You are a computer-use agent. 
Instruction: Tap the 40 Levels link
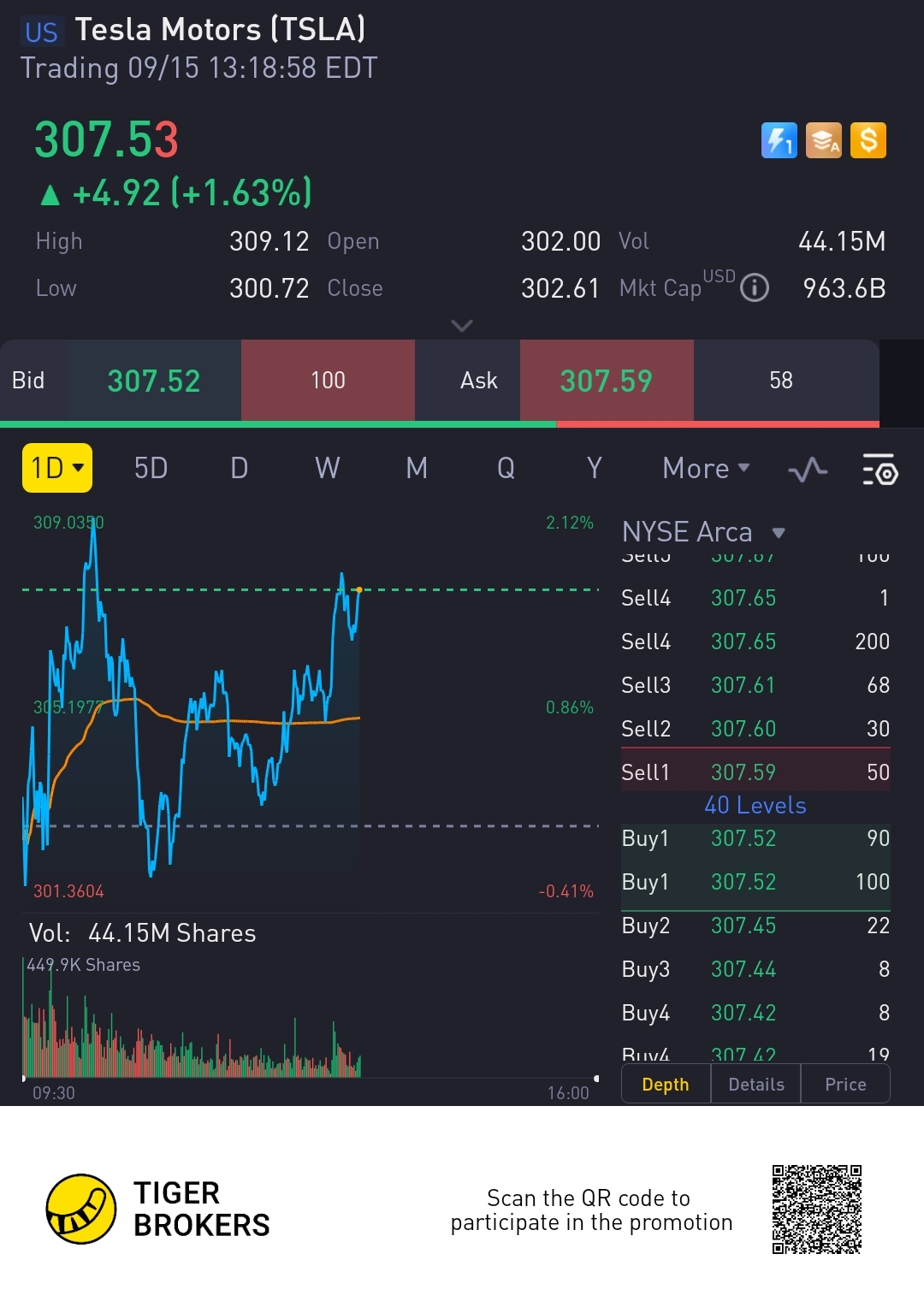click(755, 805)
